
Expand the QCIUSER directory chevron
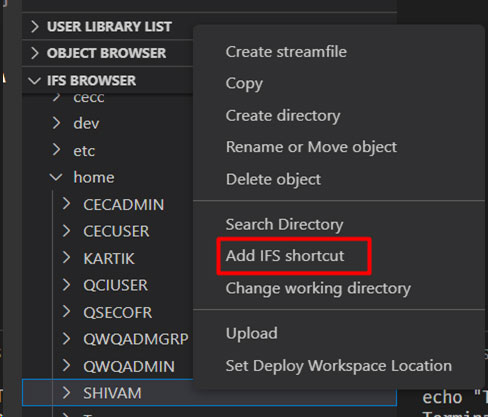pos(67,285)
